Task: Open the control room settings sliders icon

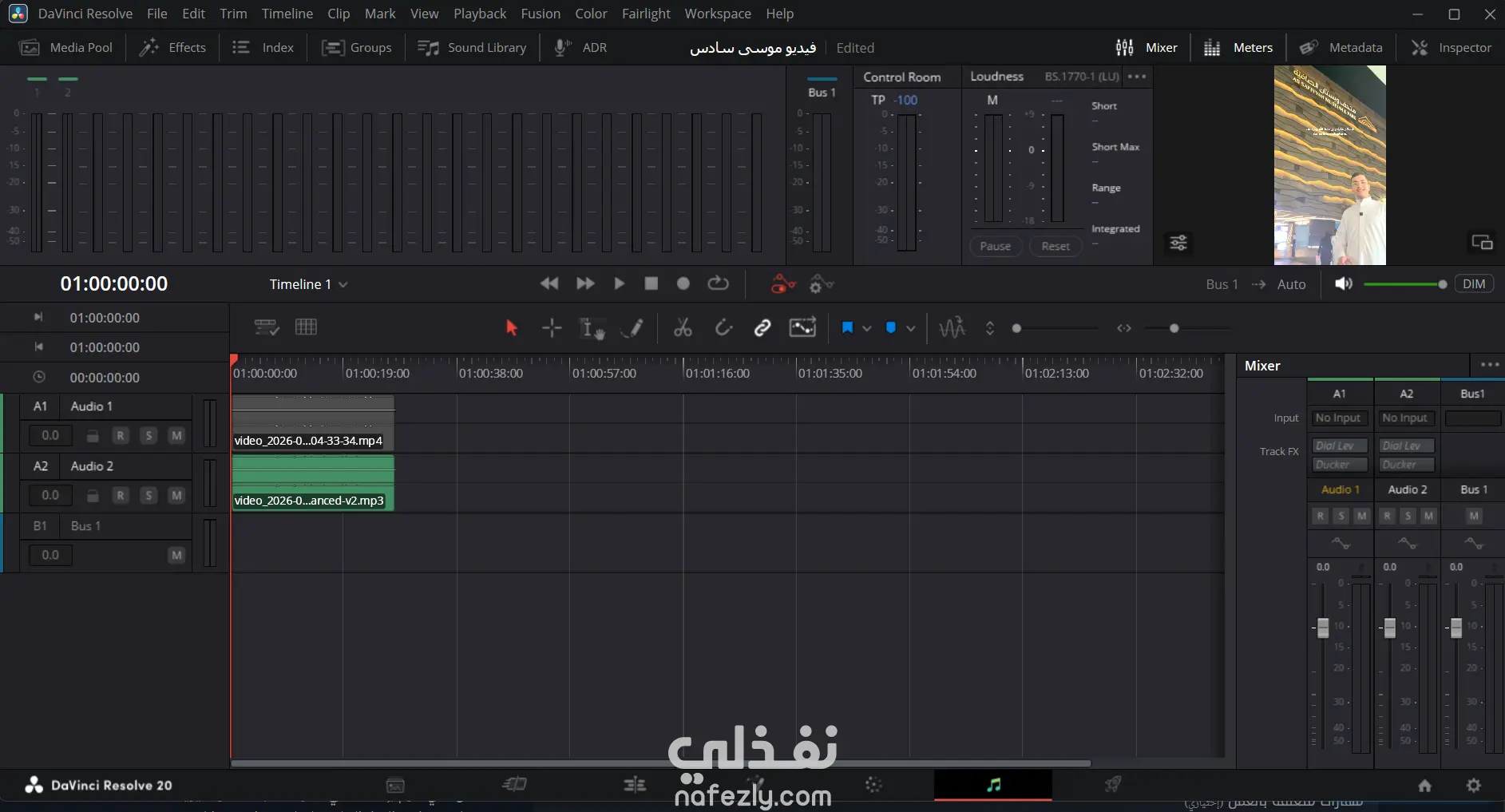Action: (1178, 243)
